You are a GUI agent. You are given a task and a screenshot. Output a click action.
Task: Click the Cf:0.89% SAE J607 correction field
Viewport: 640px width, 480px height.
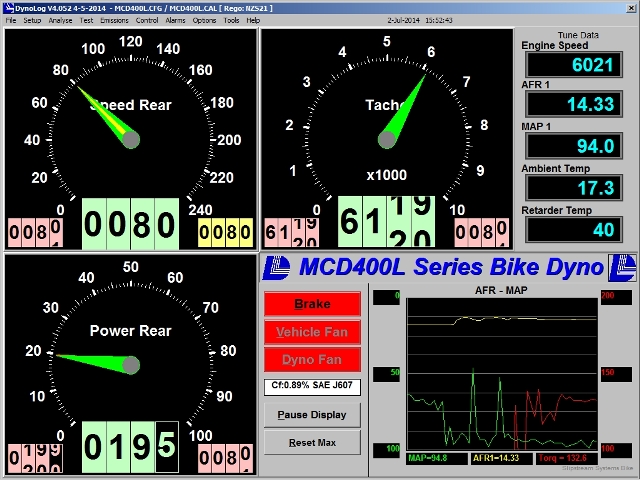tap(312, 387)
